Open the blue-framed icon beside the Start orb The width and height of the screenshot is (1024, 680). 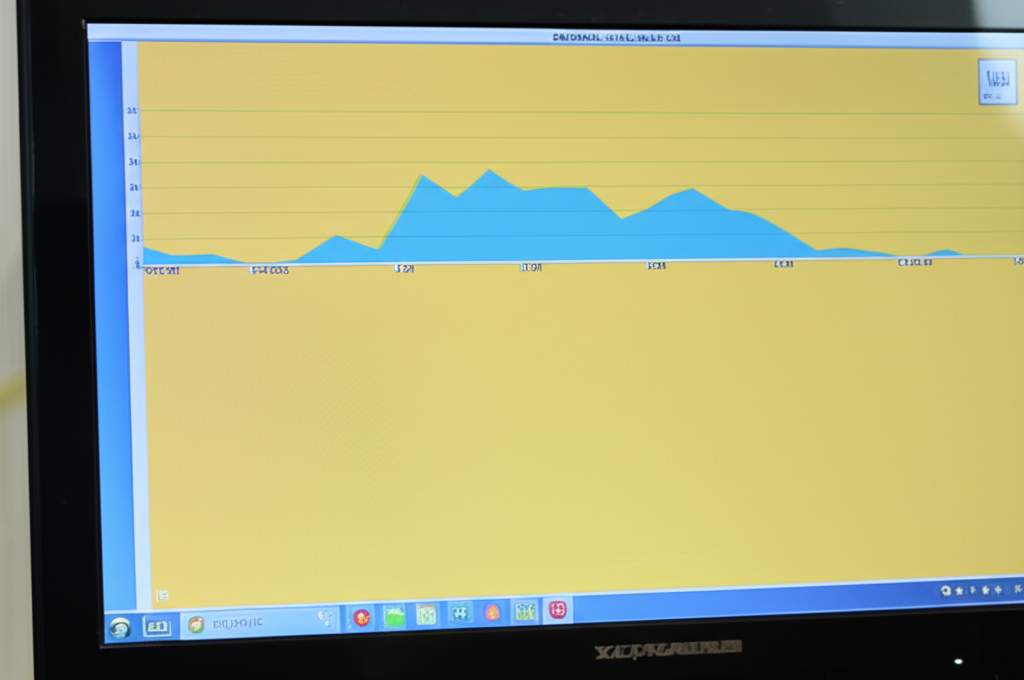pyautogui.click(x=157, y=627)
